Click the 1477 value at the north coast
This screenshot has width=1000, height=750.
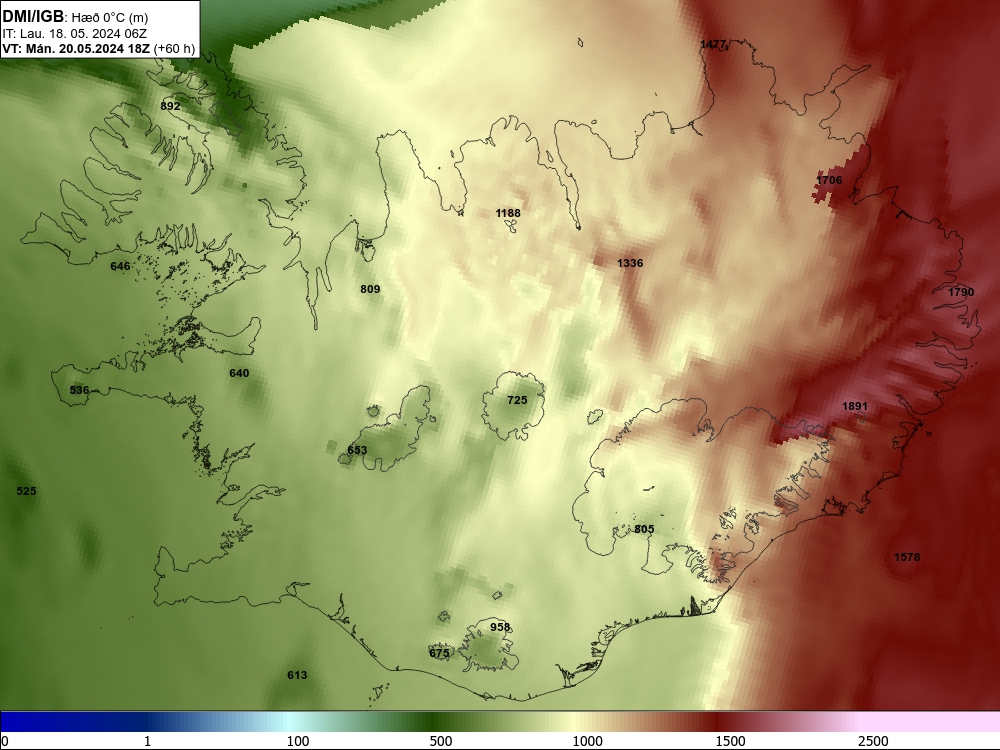click(713, 44)
